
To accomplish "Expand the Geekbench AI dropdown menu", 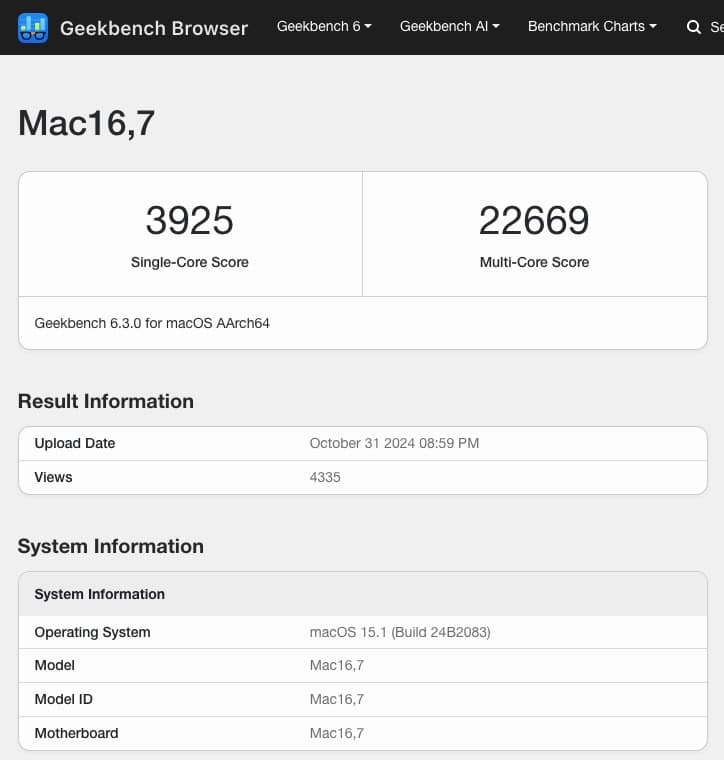I will [x=449, y=26].
